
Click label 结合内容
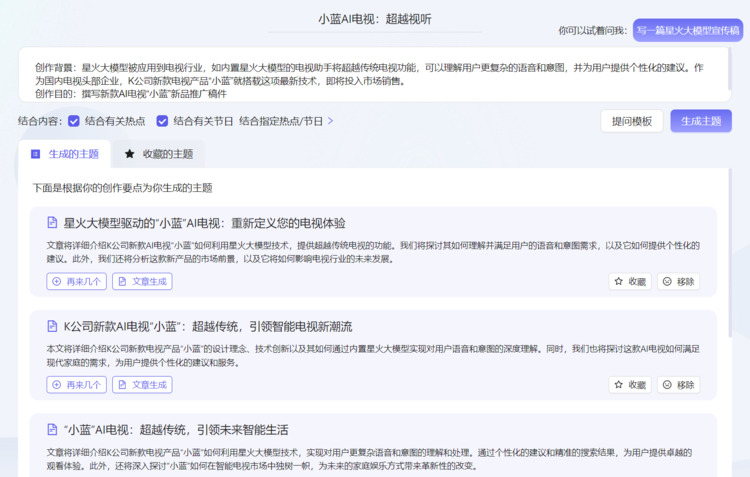click(x=40, y=121)
